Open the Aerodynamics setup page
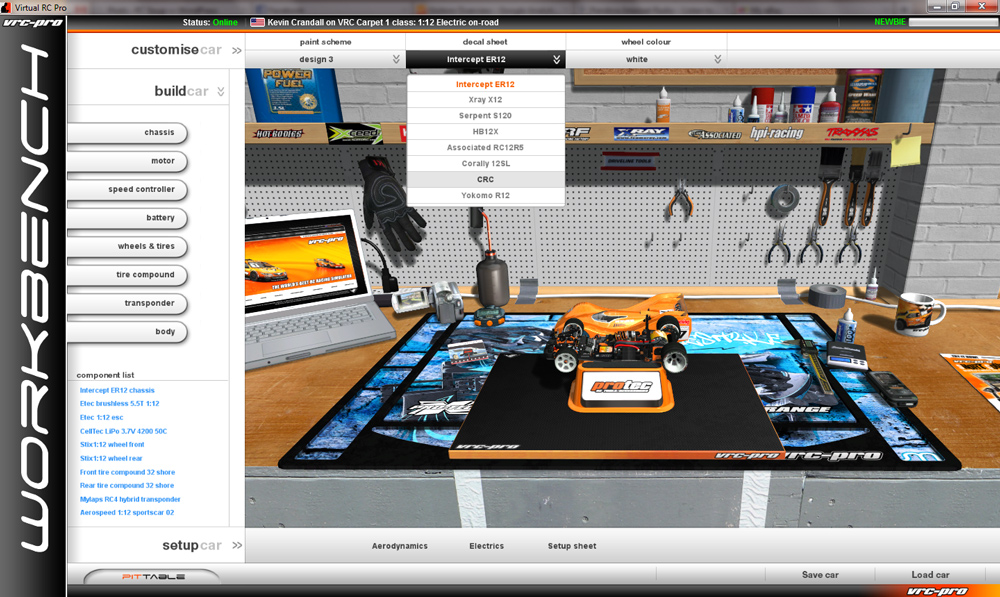 click(x=400, y=546)
